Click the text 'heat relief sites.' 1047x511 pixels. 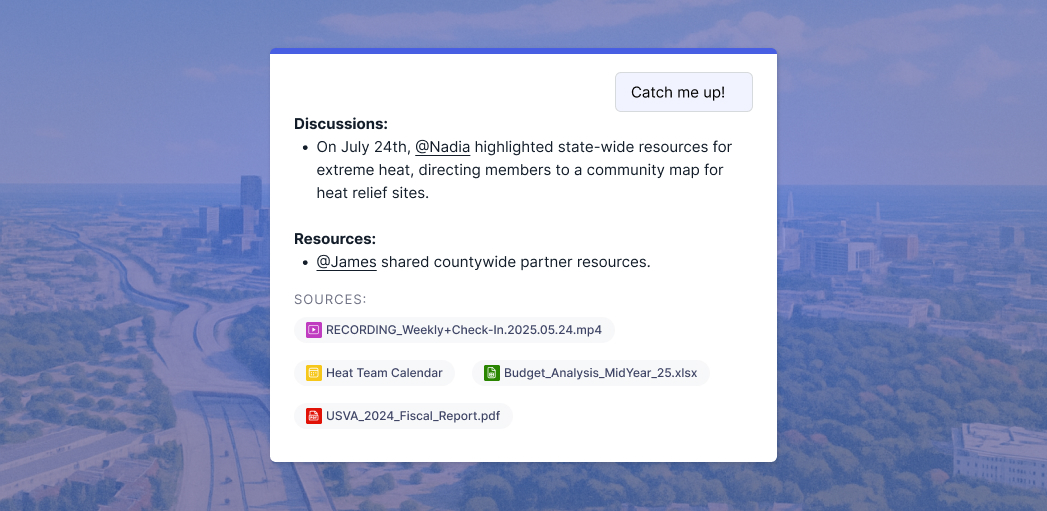(x=373, y=193)
